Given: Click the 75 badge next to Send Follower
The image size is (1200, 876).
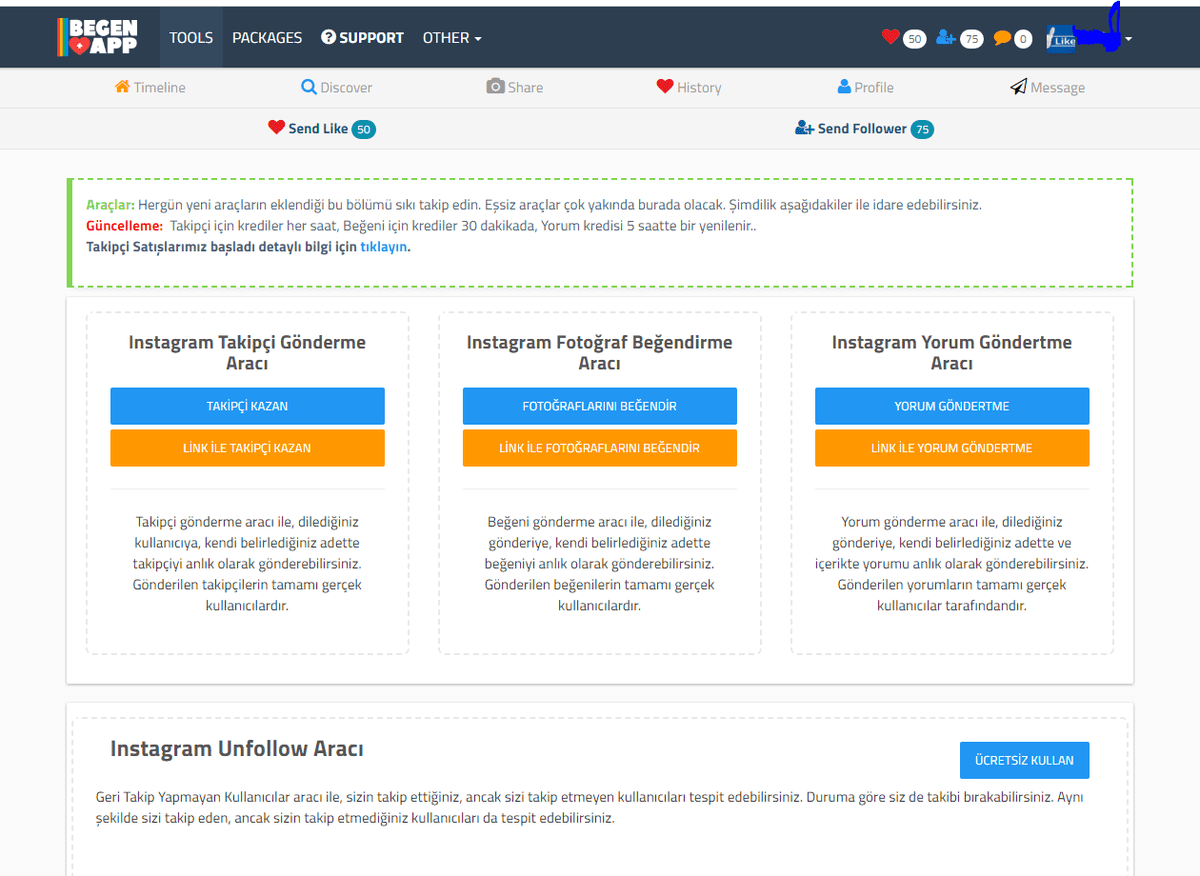Looking at the screenshot, I should 922,130.
